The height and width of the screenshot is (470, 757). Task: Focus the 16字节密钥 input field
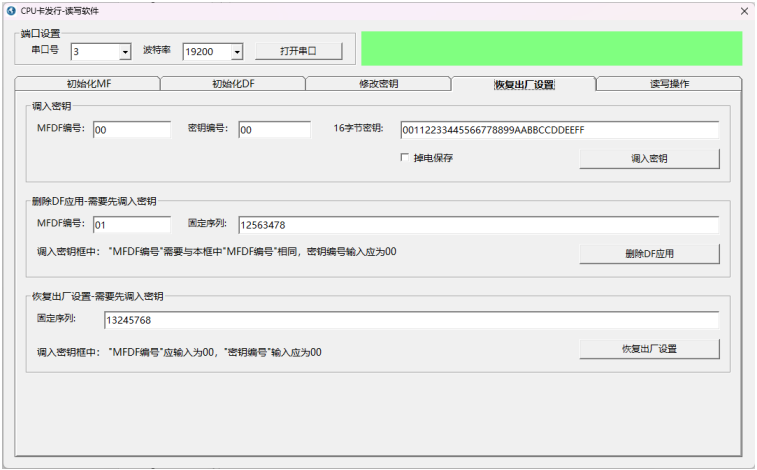pos(558,130)
